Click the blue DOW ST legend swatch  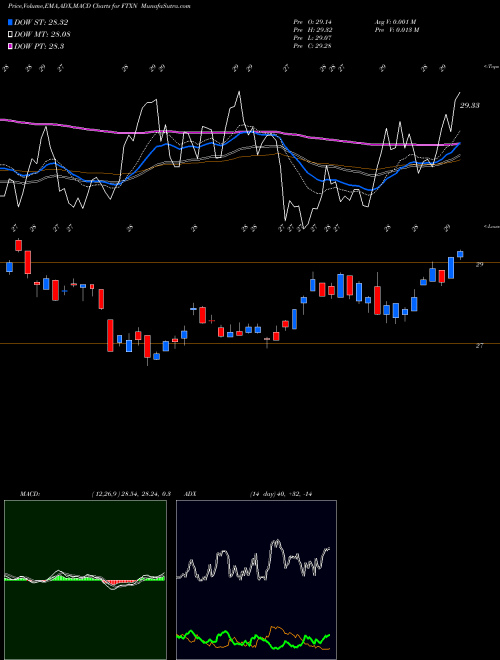[10, 23]
